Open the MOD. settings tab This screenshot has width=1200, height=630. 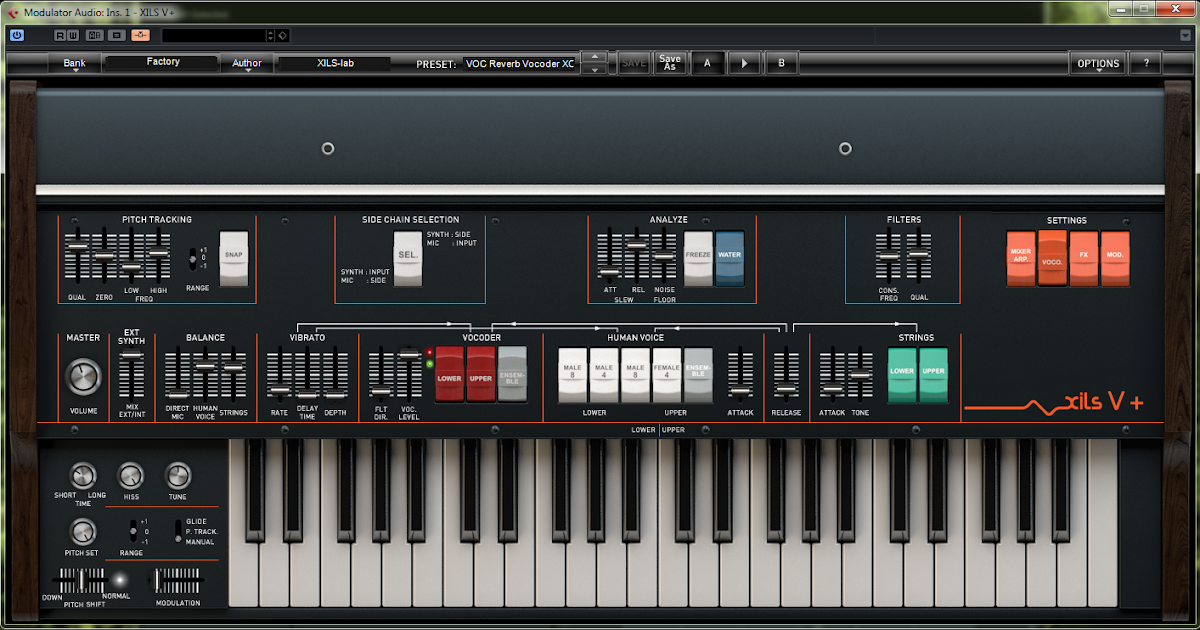tap(1115, 258)
